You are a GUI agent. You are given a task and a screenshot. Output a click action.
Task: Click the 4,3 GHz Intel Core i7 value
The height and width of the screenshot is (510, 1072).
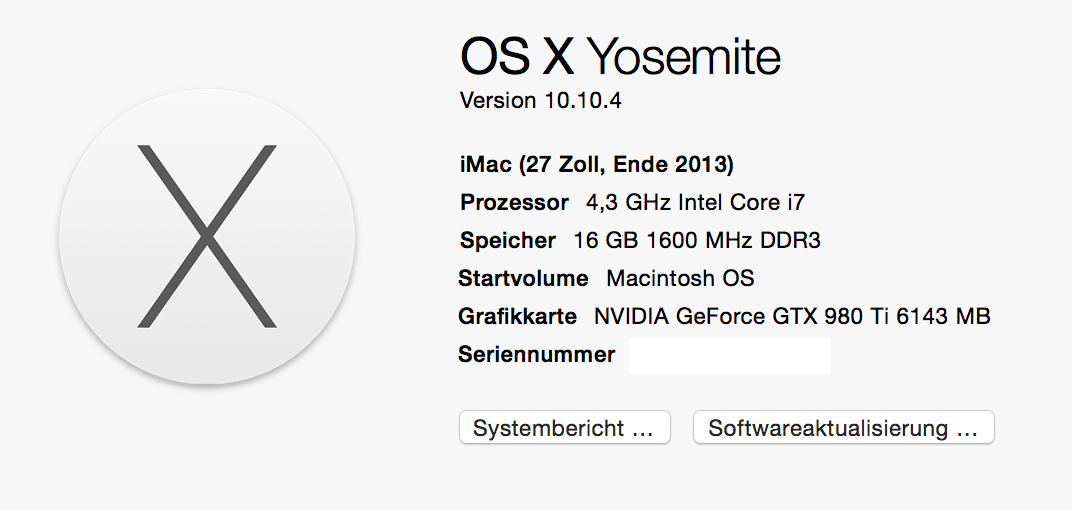point(695,202)
